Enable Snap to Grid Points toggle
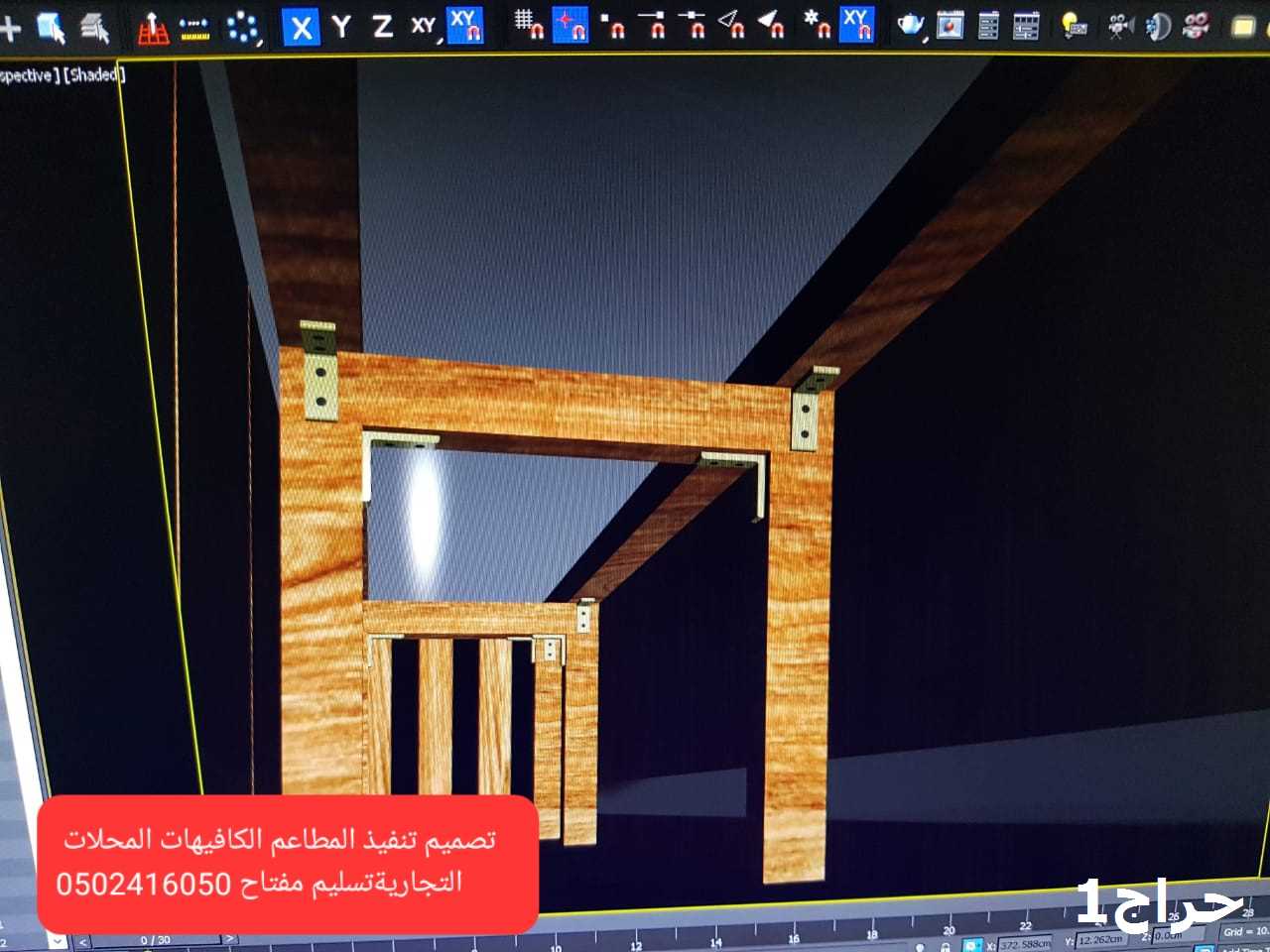 coord(528,25)
